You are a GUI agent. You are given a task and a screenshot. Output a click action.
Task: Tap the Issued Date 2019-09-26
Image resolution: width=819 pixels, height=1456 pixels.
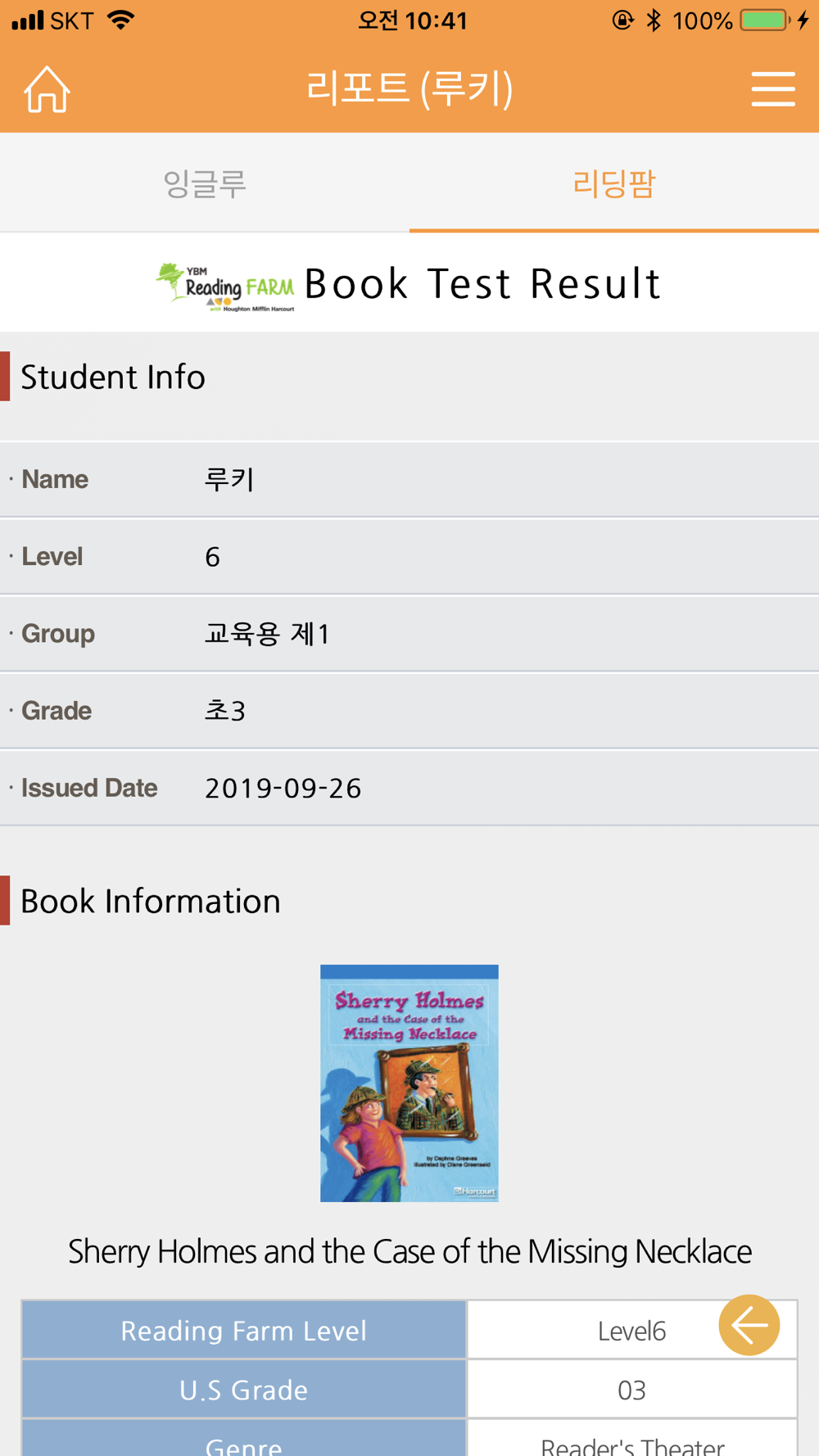coord(283,788)
